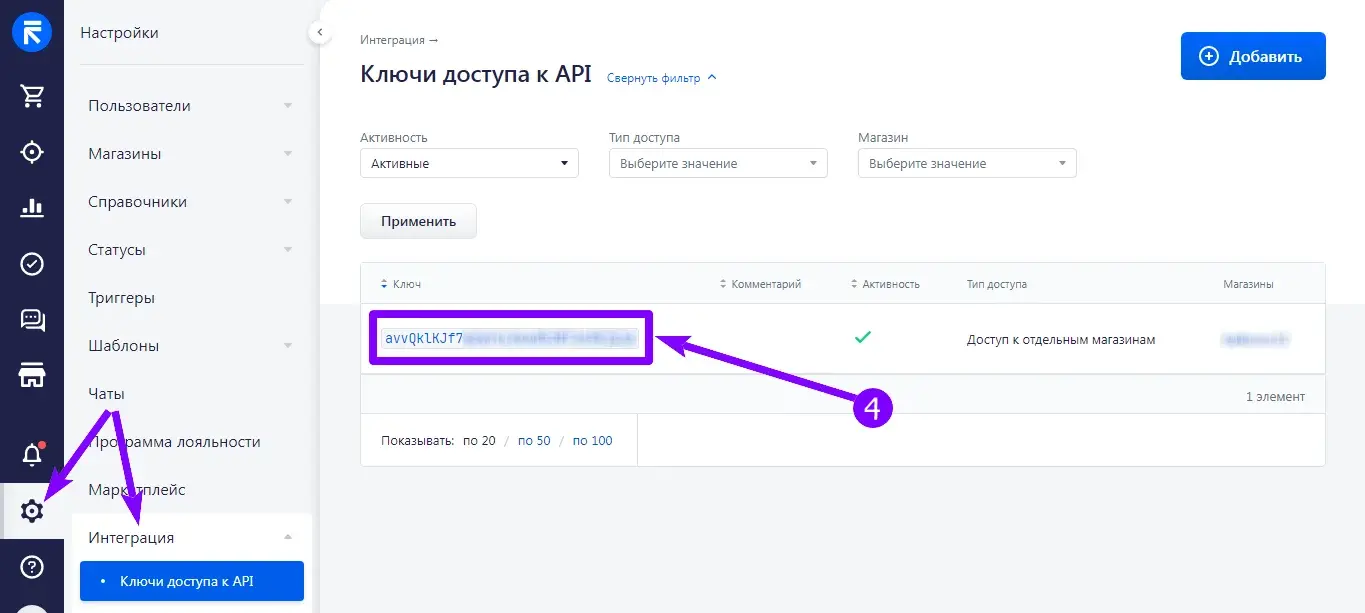Viewport: 1365px width, 613px height.
Task: Open the notifications bell icon
Action: 32,454
